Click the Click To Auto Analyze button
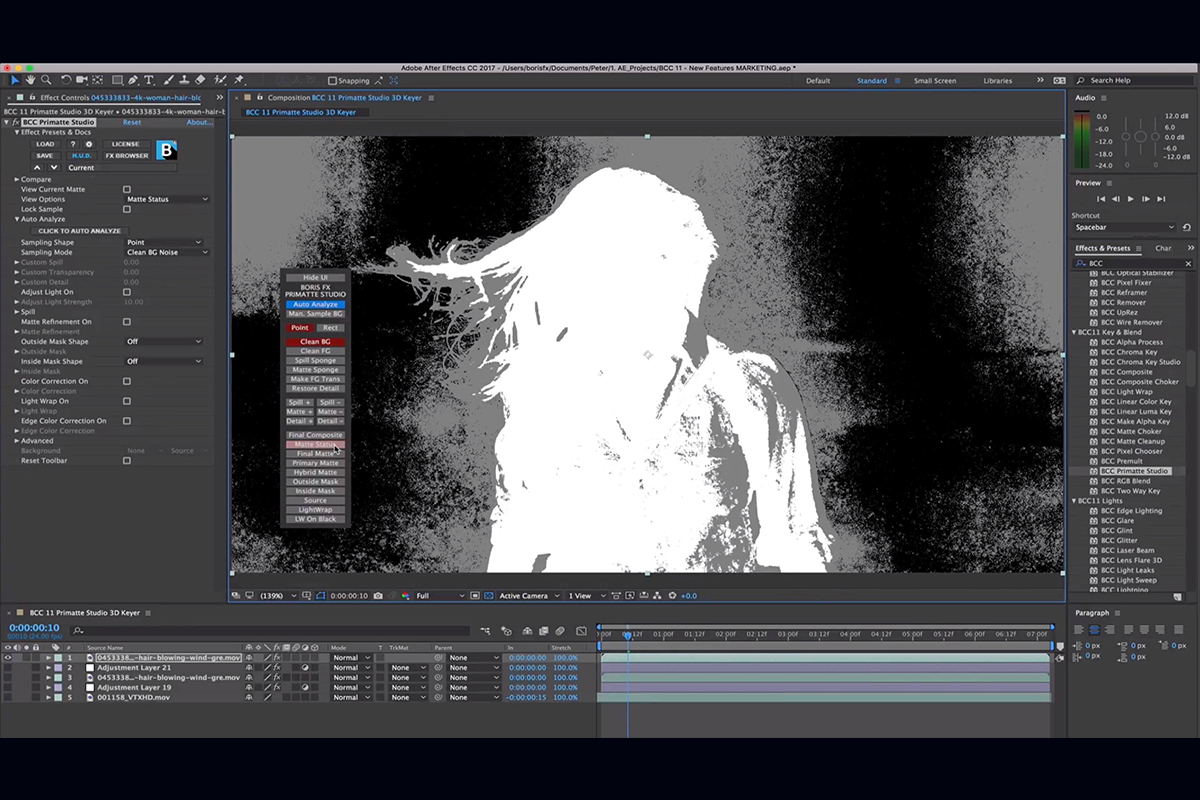Screen dimensions: 1200x800 [x=79, y=231]
